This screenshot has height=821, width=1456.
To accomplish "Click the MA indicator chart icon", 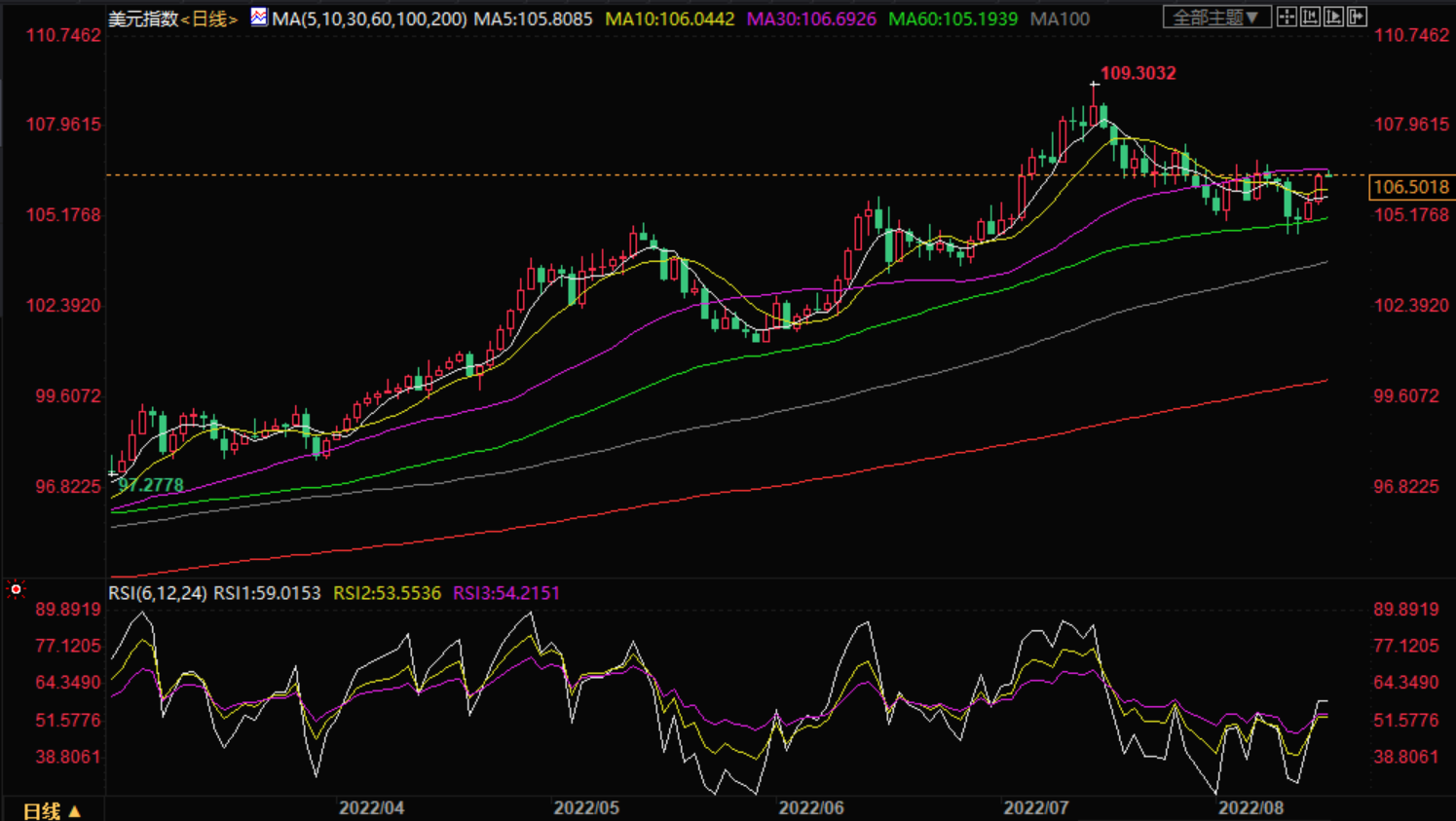I will tap(258, 18).
